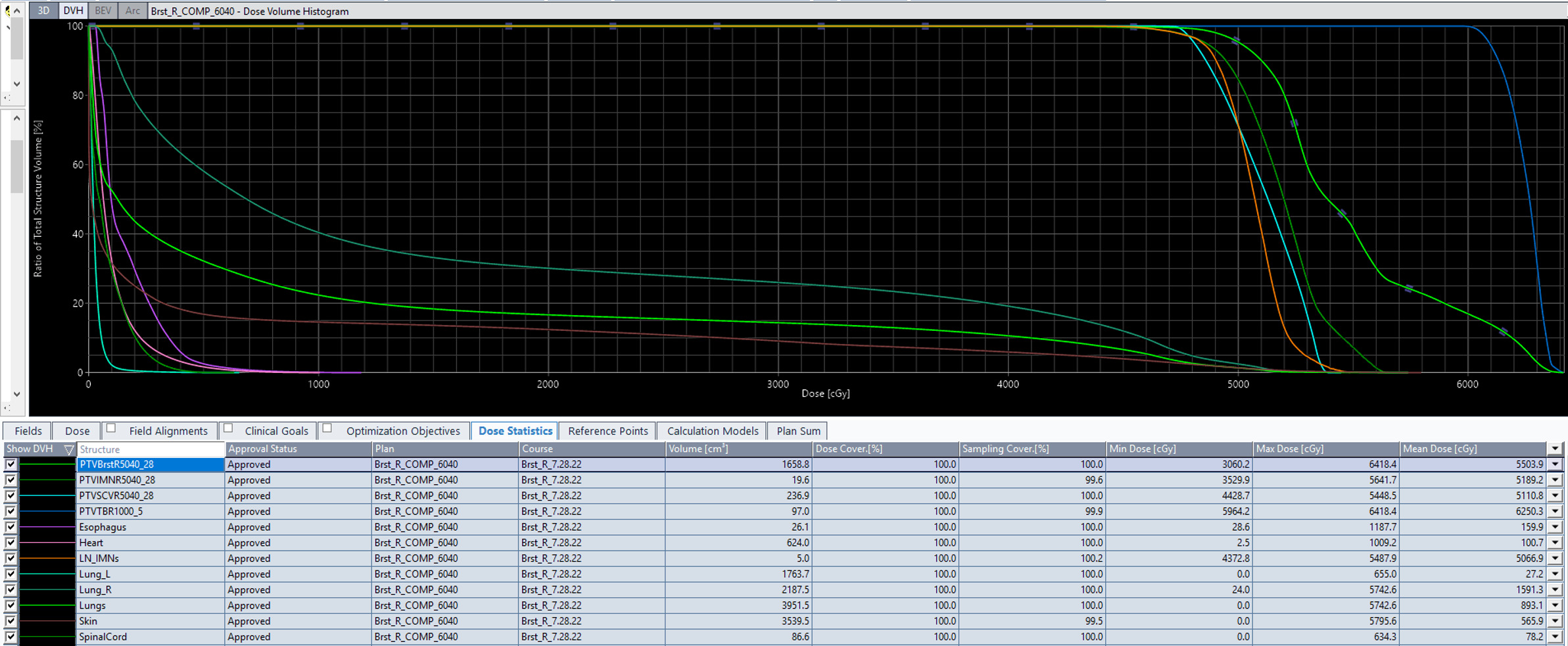Viewport: 1568px width, 646px height.
Task: Expand dropdown arrow on PTVSCVR5040_28 row
Action: [1555, 496]
